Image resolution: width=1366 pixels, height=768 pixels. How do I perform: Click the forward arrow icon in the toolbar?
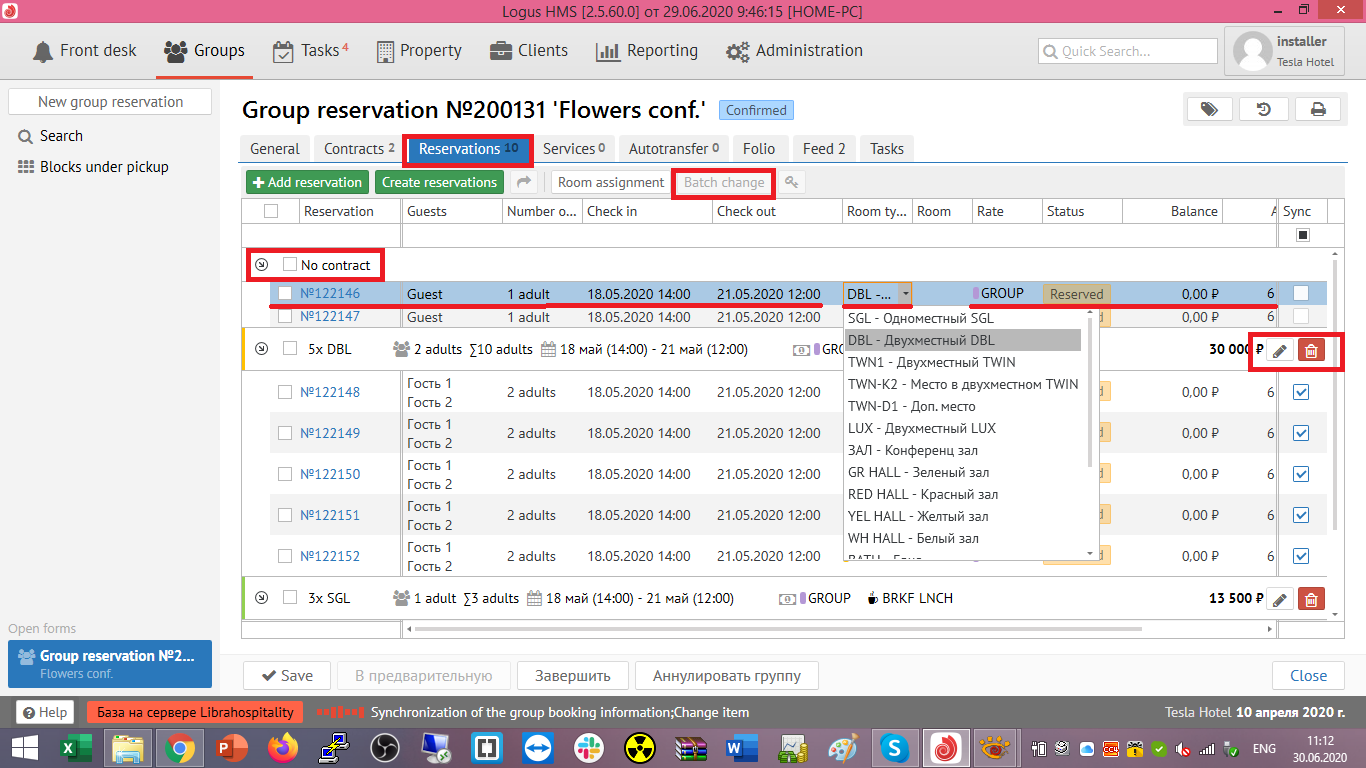(524, 182)
